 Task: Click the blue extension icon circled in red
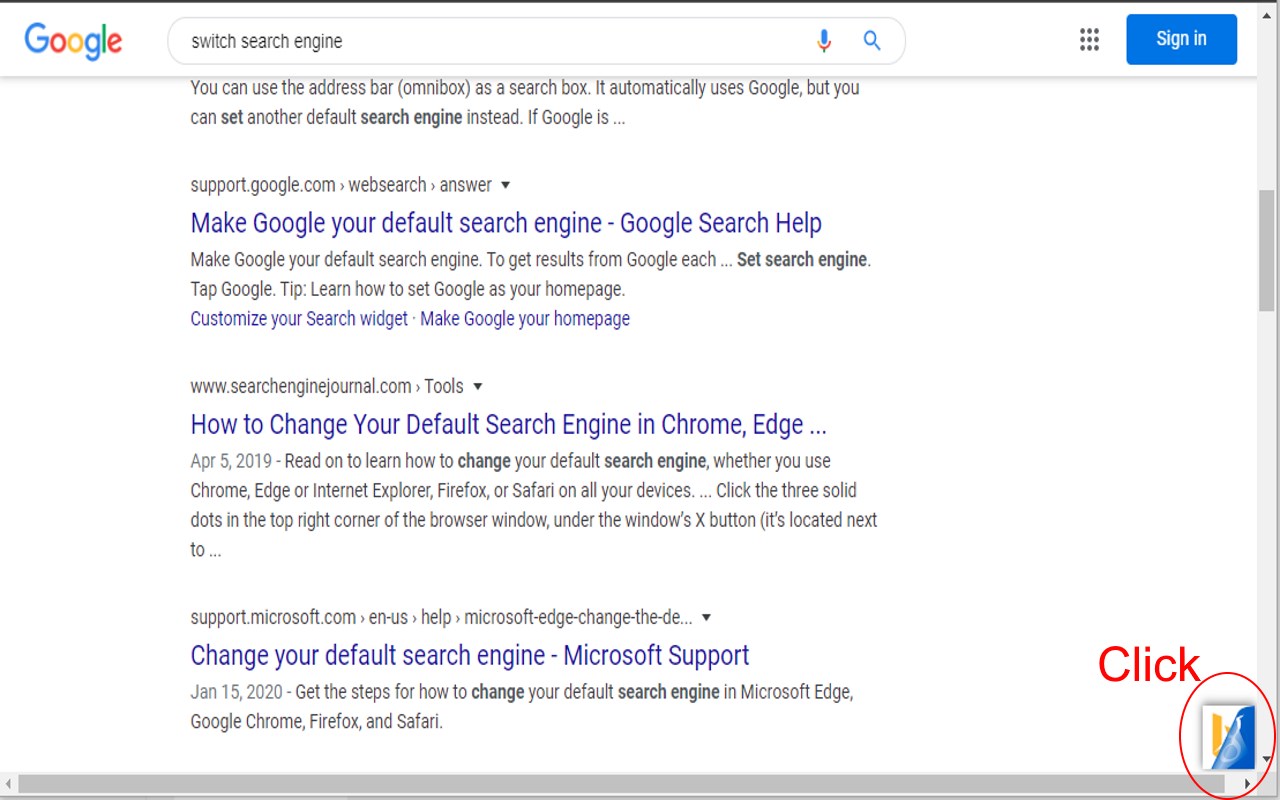[1228, 737]
